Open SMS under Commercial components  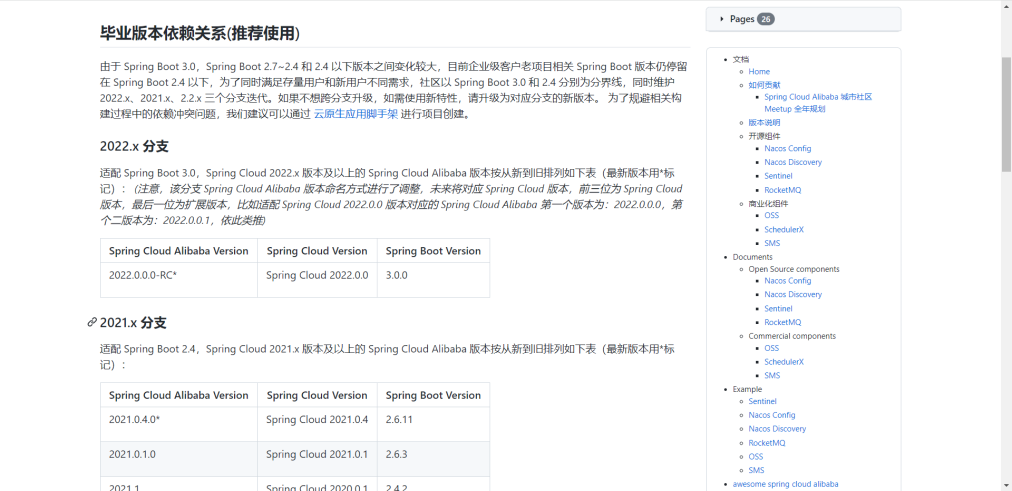(772, 376)
